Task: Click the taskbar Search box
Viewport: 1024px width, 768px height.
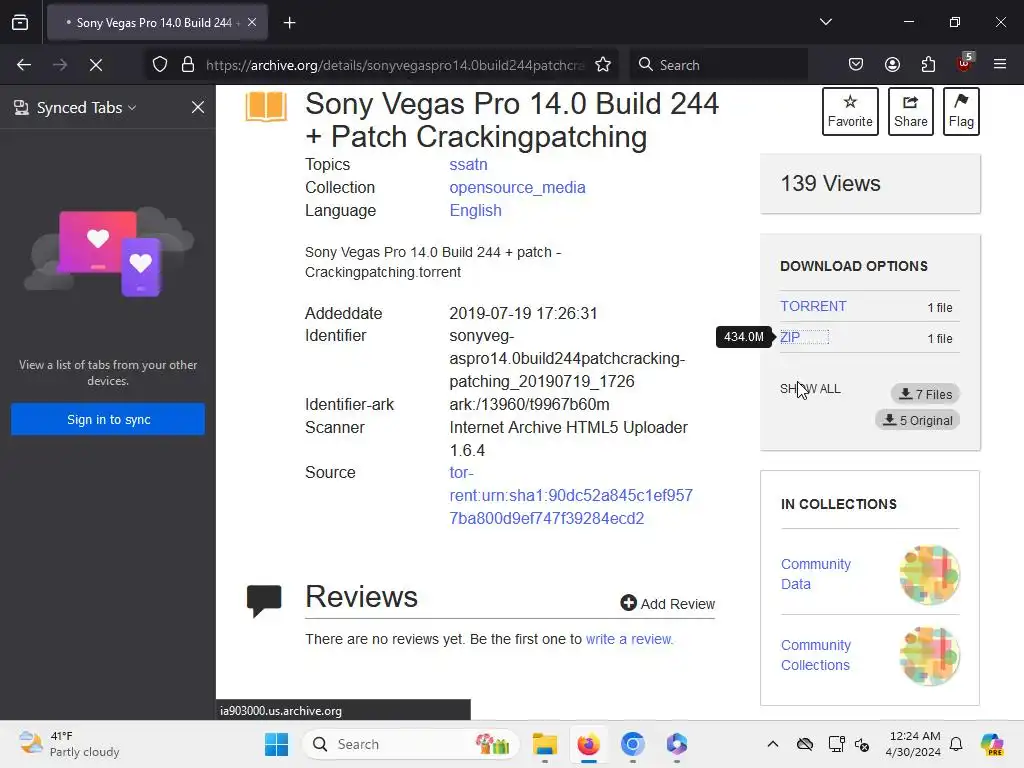Action: 411,744
